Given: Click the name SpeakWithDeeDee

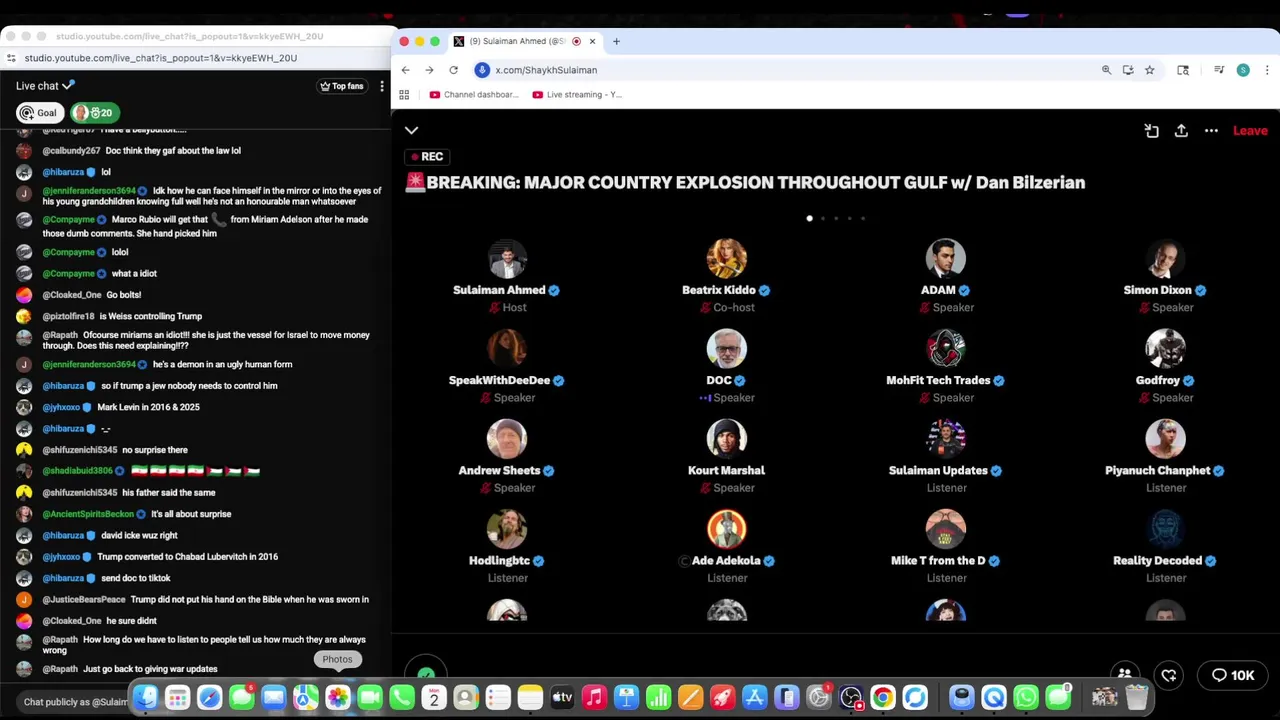Looking at the screenshot, I should click(499, 380).
